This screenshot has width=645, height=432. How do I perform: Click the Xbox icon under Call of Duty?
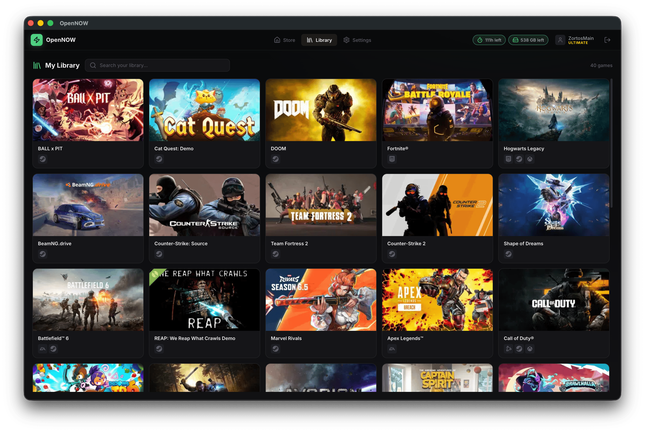[530, 349]
